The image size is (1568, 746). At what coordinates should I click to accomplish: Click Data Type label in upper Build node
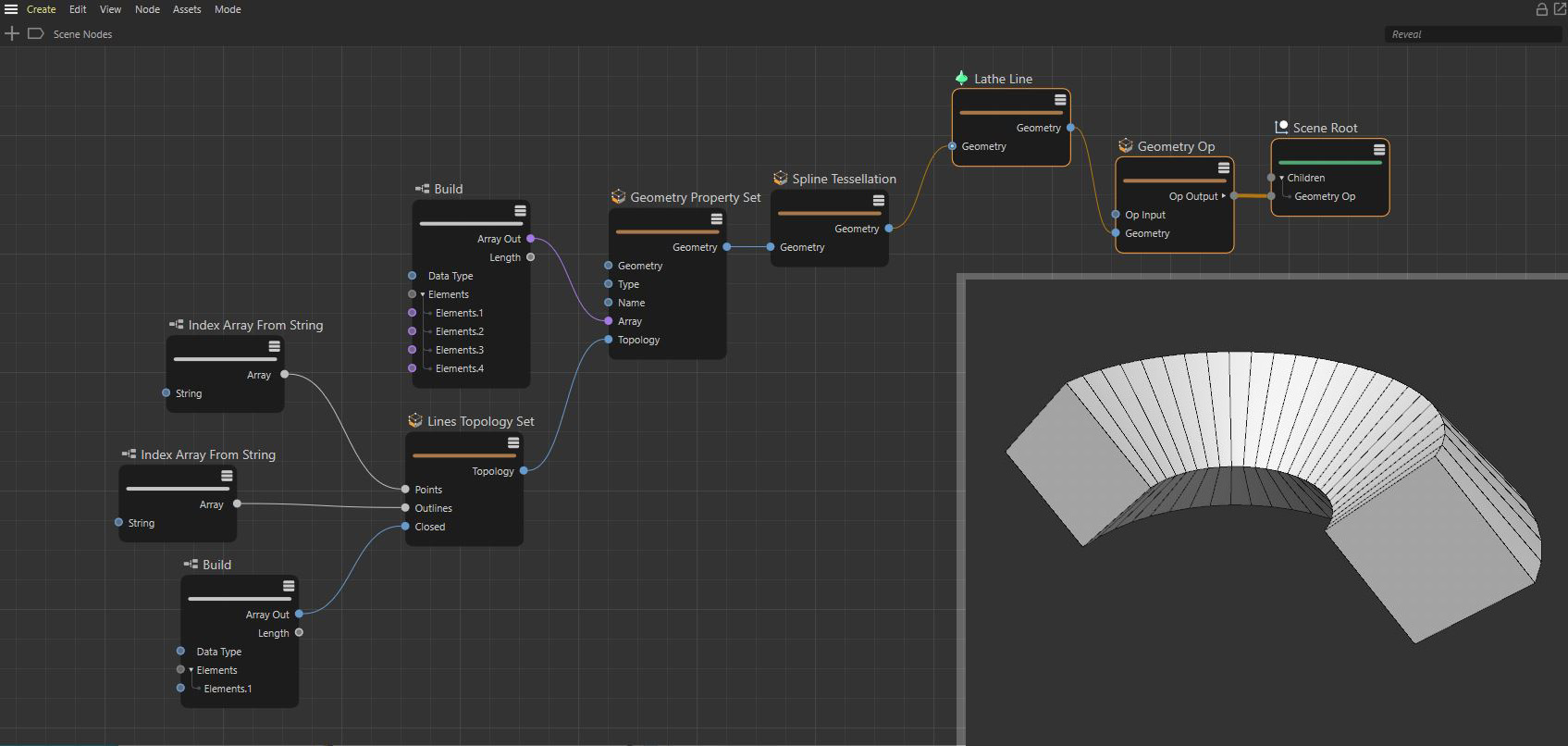point(451,276)
